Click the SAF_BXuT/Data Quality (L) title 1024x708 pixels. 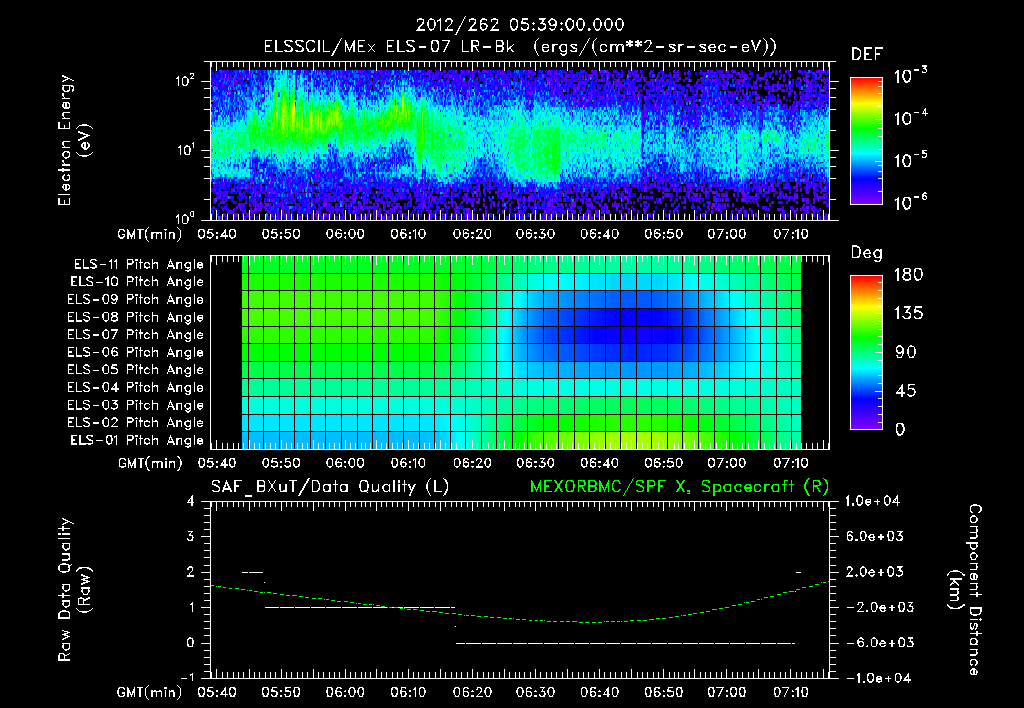[330, 487]
